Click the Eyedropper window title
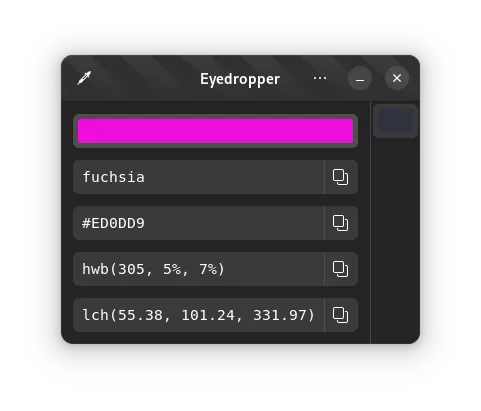The width and height of the screenshot is (481, 411). click(x=240, y=79)
